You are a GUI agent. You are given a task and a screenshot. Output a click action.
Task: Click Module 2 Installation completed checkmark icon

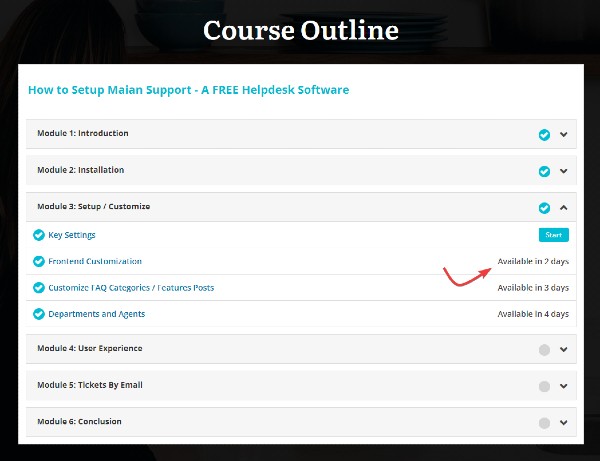(544, 171)
